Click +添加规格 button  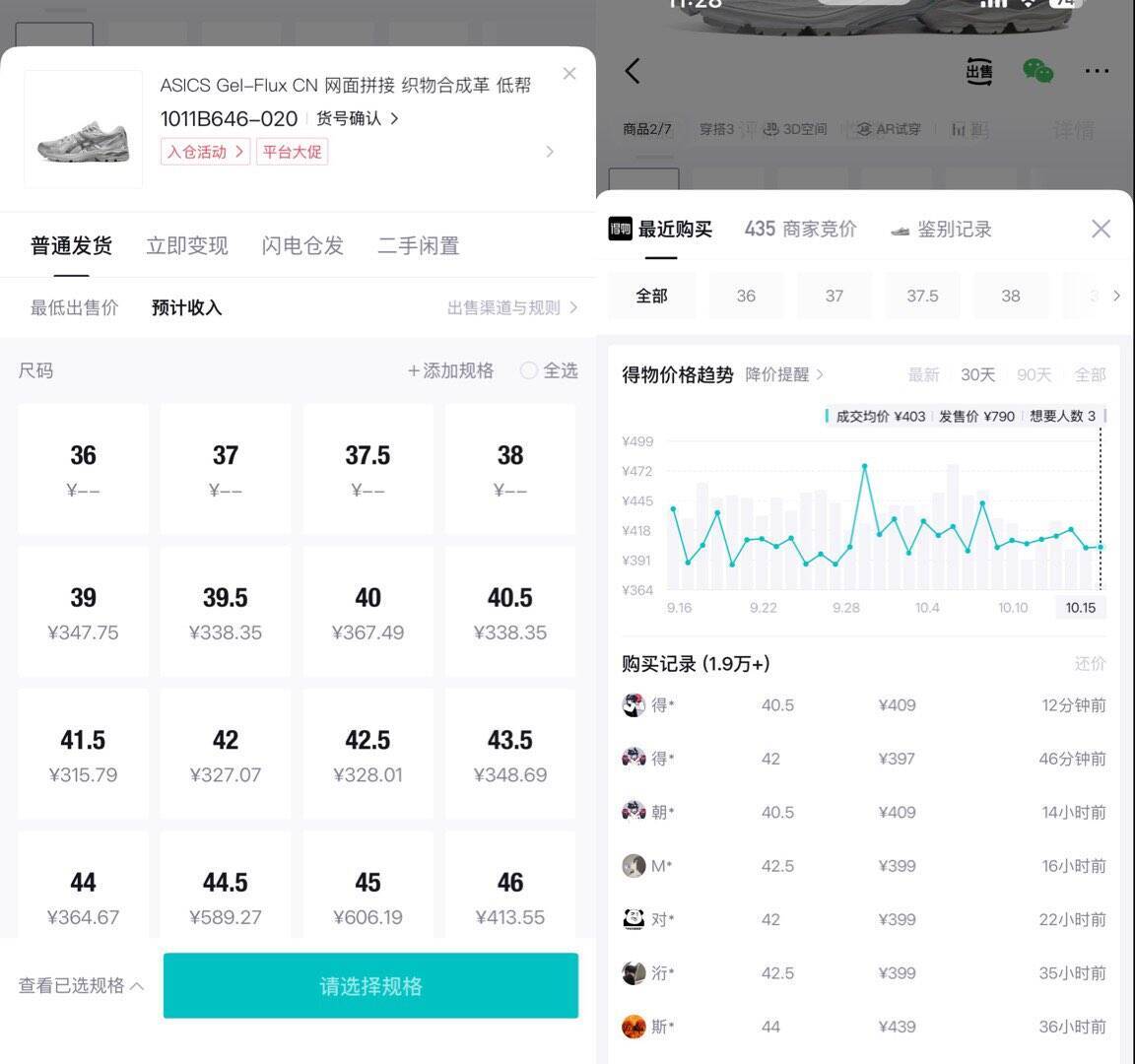coord(450,370)
